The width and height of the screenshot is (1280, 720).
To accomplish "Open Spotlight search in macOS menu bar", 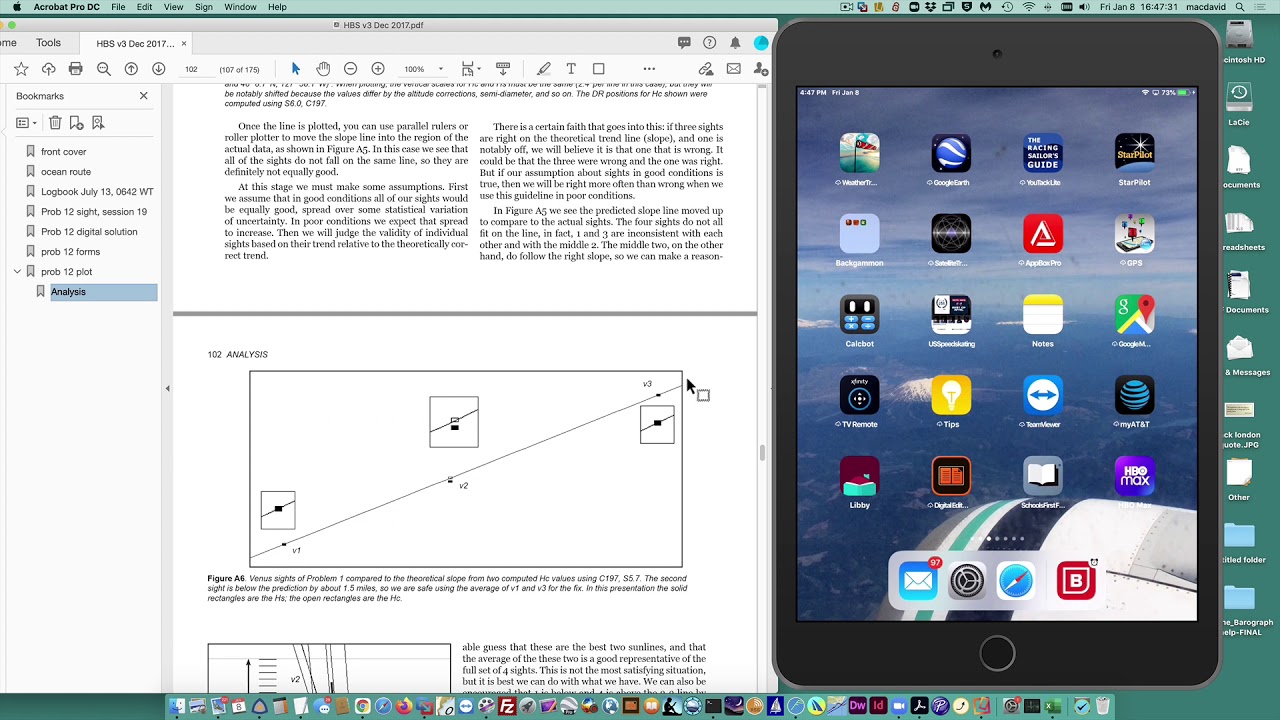I will tap(1240, 7).
